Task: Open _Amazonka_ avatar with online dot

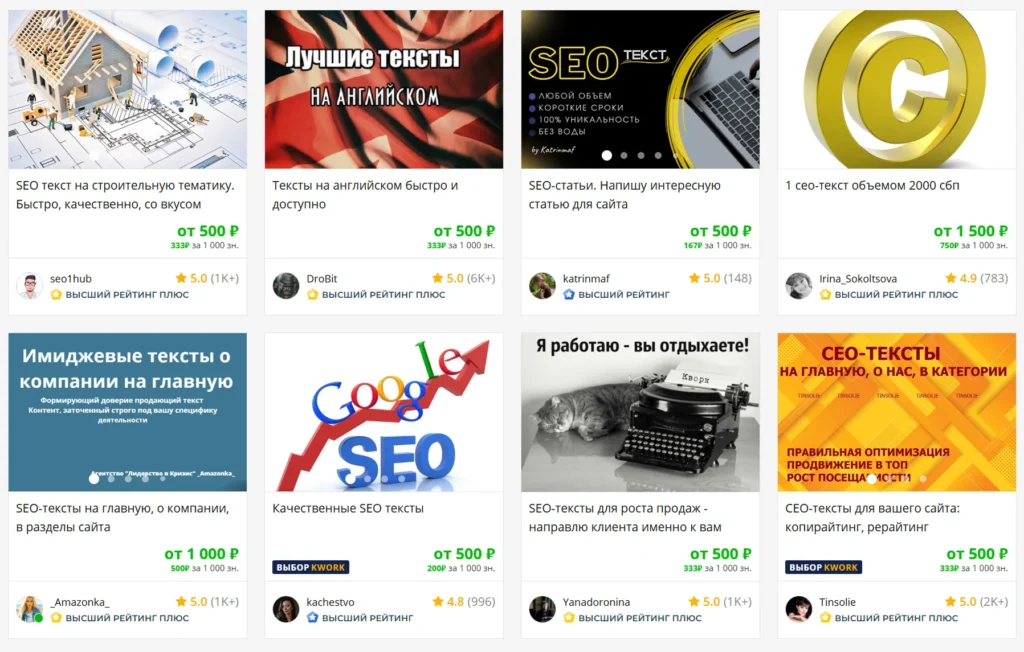Action: (29, 609)
